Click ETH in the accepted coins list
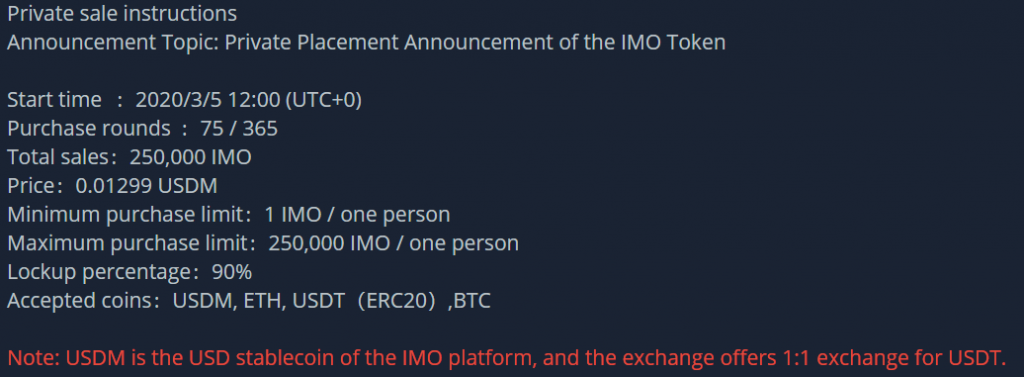The image size is (1024, 377). pyautogui.click(x=264, y=301)
